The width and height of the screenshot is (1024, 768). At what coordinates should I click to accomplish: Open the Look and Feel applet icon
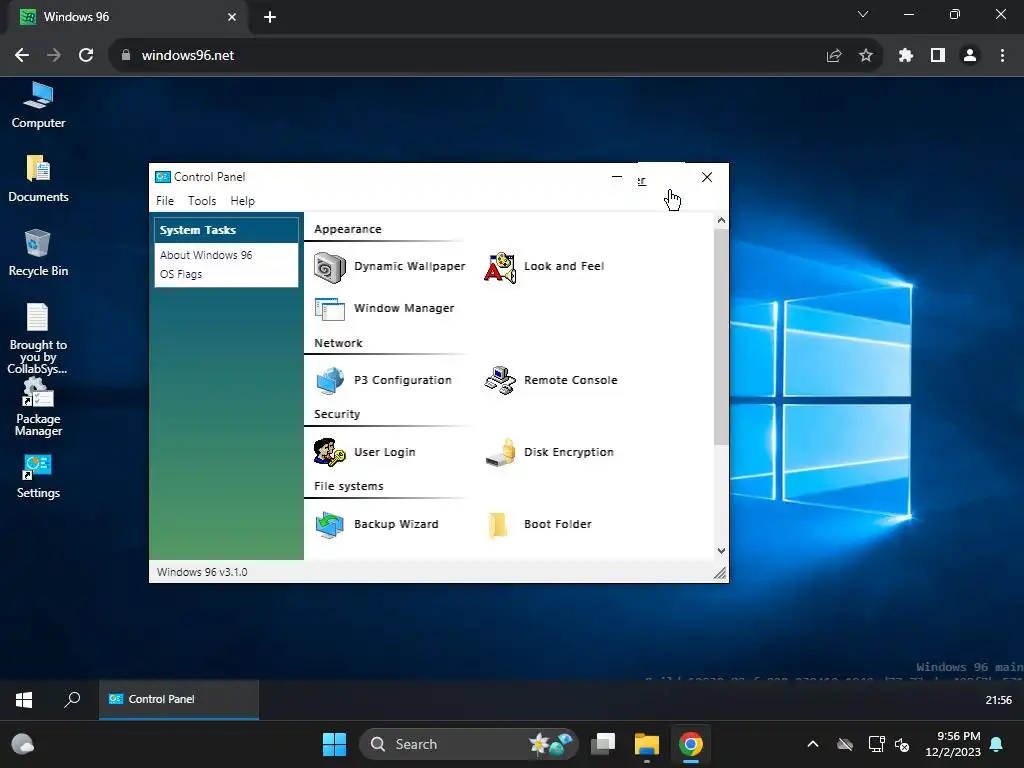pyautogui.click(x=500, y=267)
